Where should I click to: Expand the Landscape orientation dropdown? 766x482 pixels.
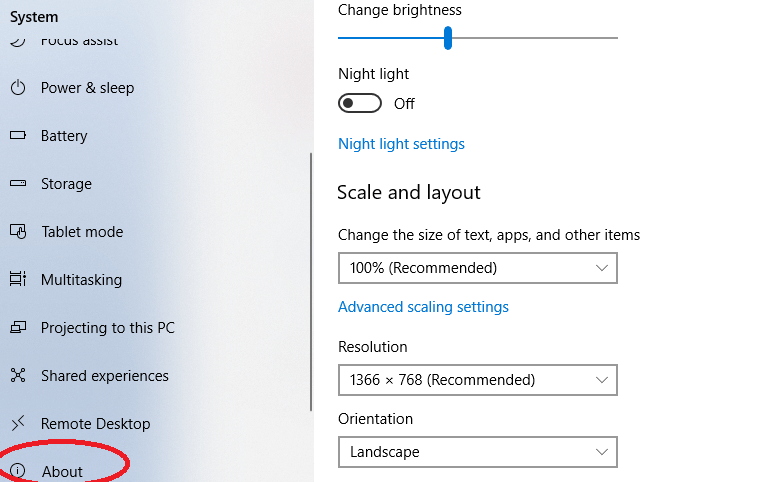(478, 452)
